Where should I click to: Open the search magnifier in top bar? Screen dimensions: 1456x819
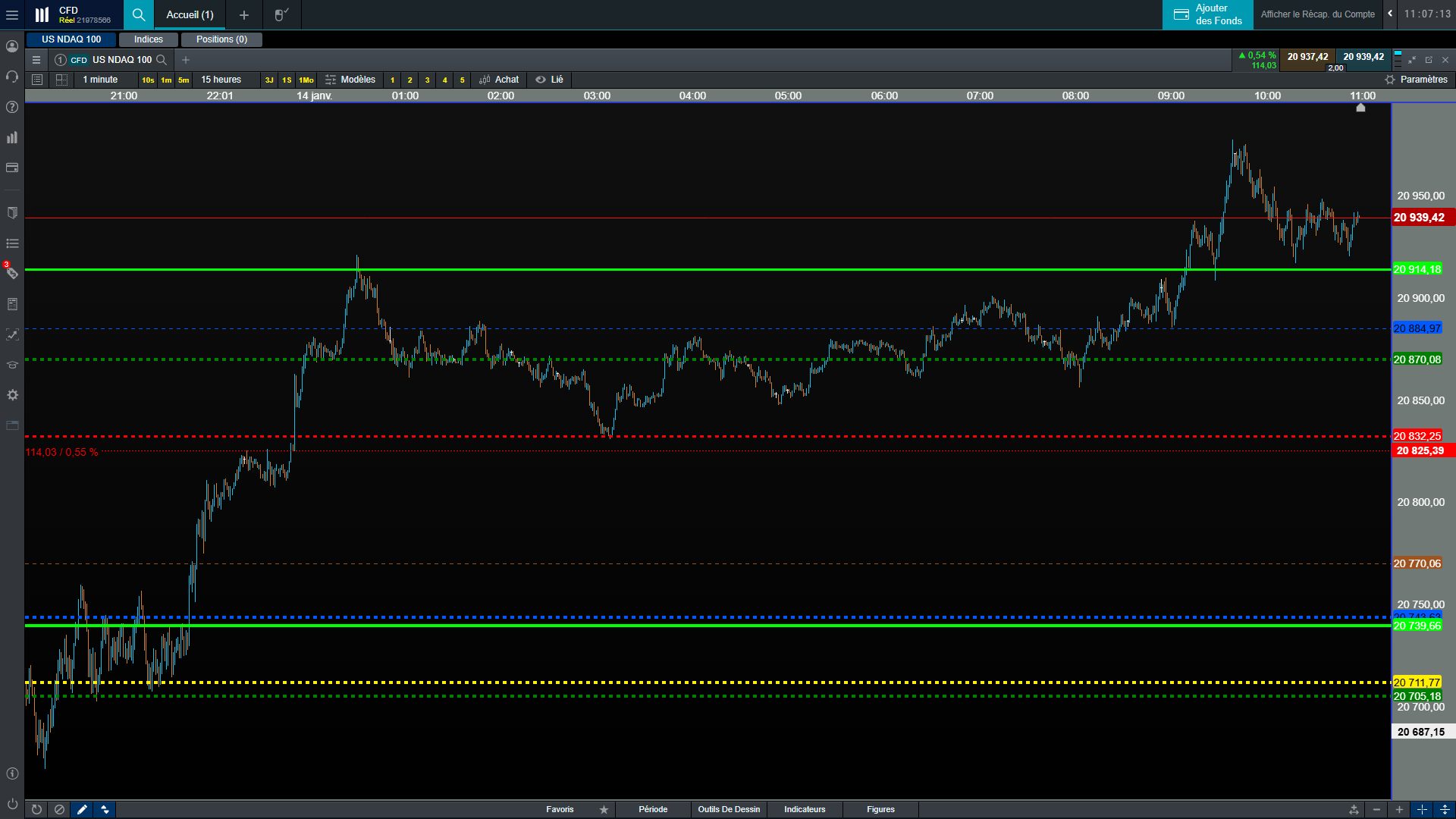(x=138, y=14)
